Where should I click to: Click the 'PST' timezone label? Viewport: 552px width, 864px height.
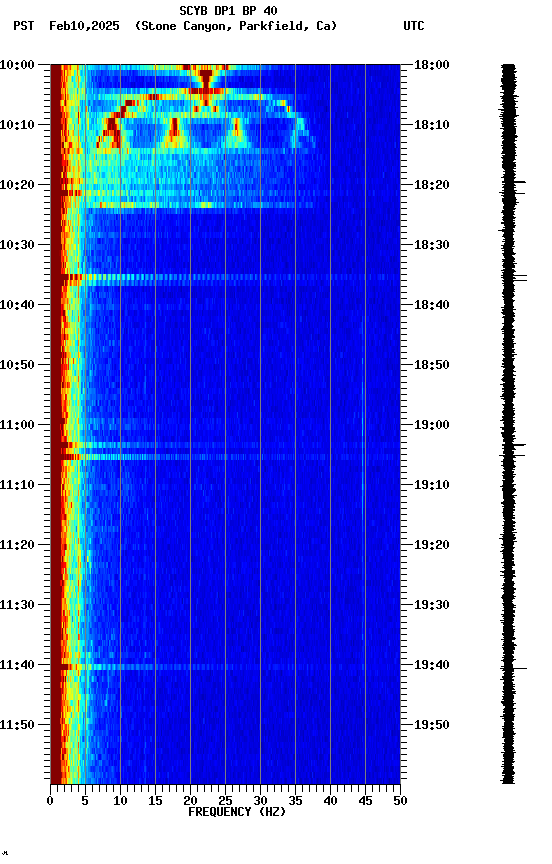pos(24,26)
